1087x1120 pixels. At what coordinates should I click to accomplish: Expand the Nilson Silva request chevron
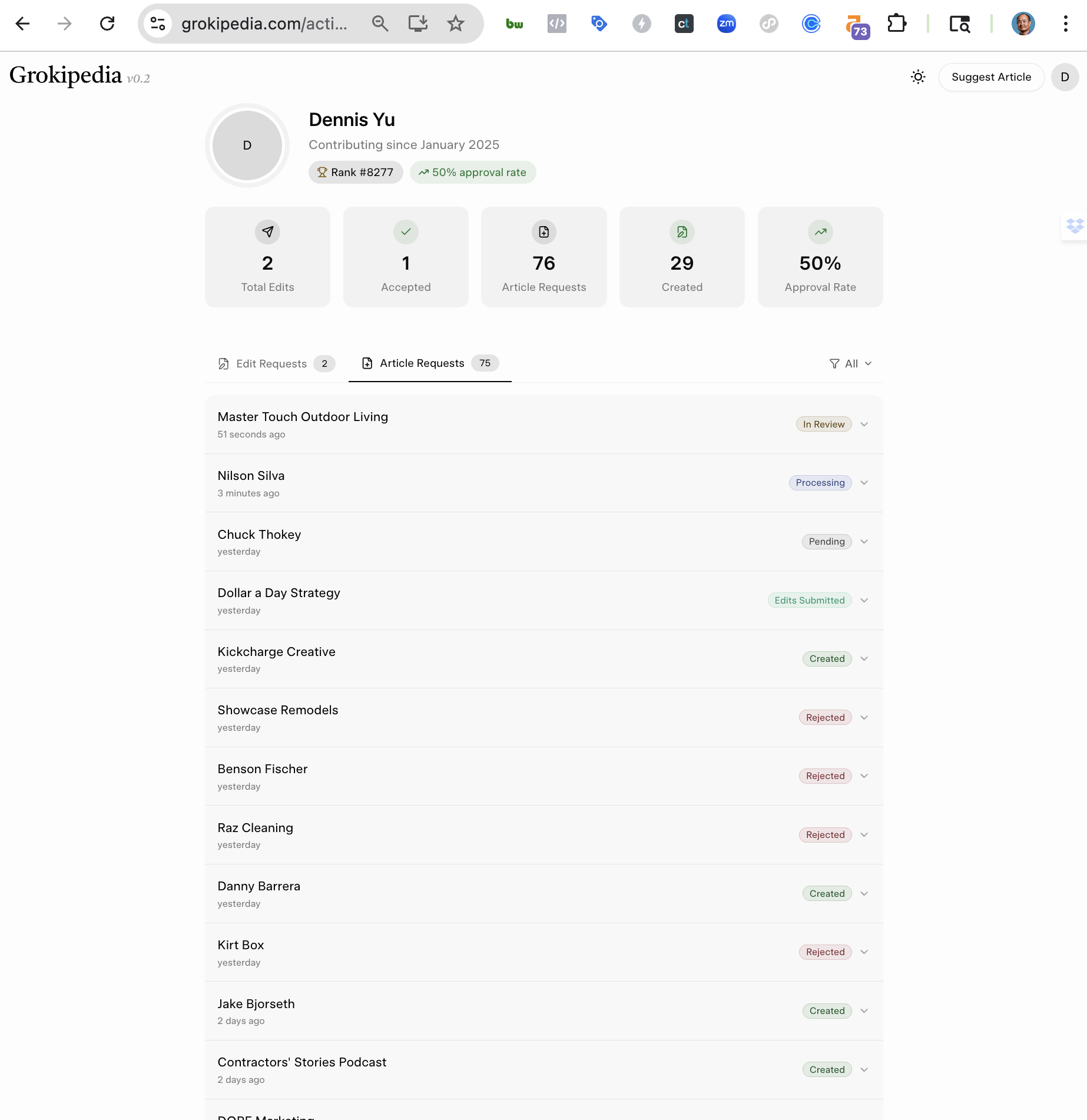tap(864, 483)
